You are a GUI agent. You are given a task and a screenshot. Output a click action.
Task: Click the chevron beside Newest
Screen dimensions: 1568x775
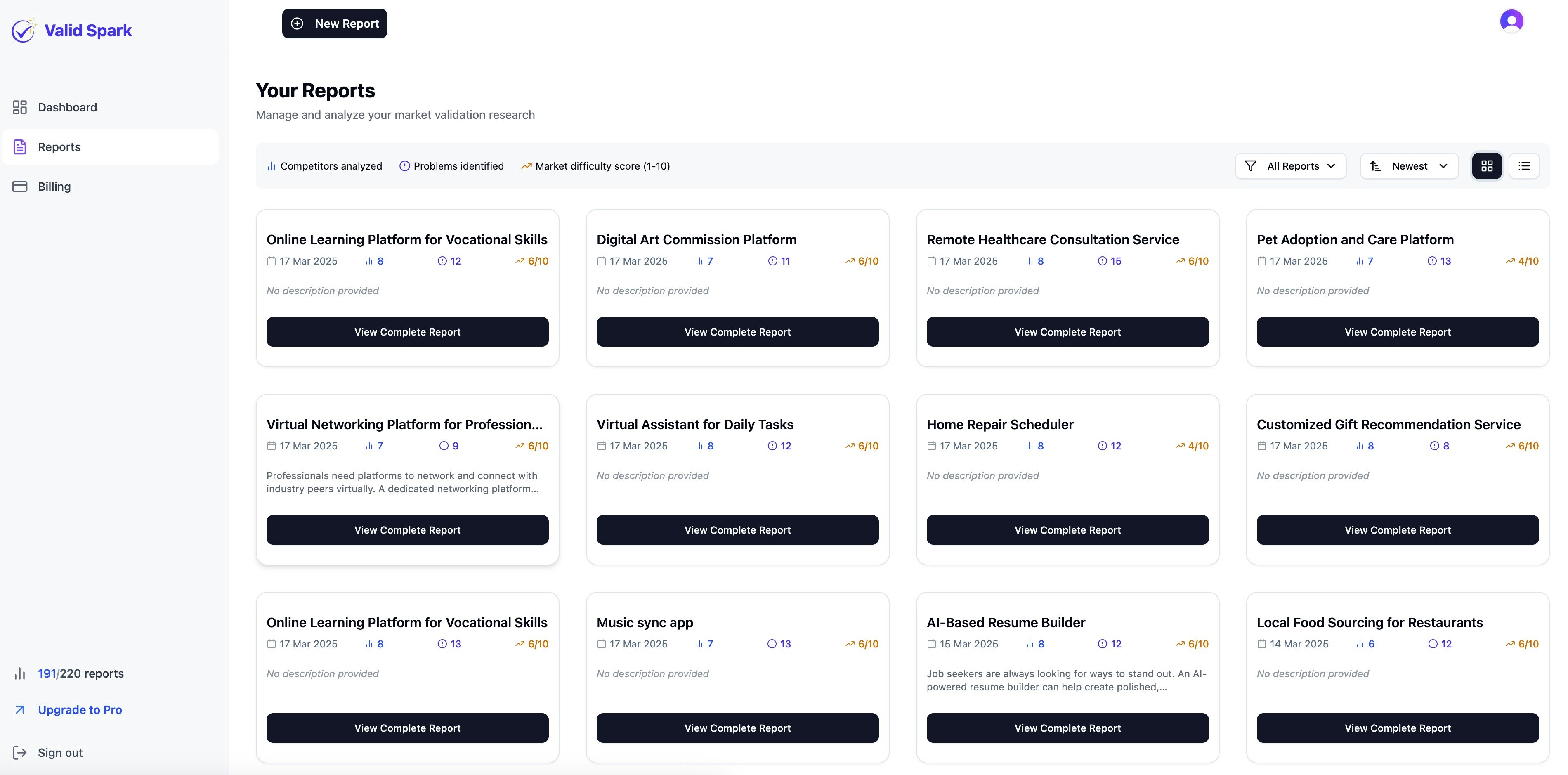[x=1443, y=166]
